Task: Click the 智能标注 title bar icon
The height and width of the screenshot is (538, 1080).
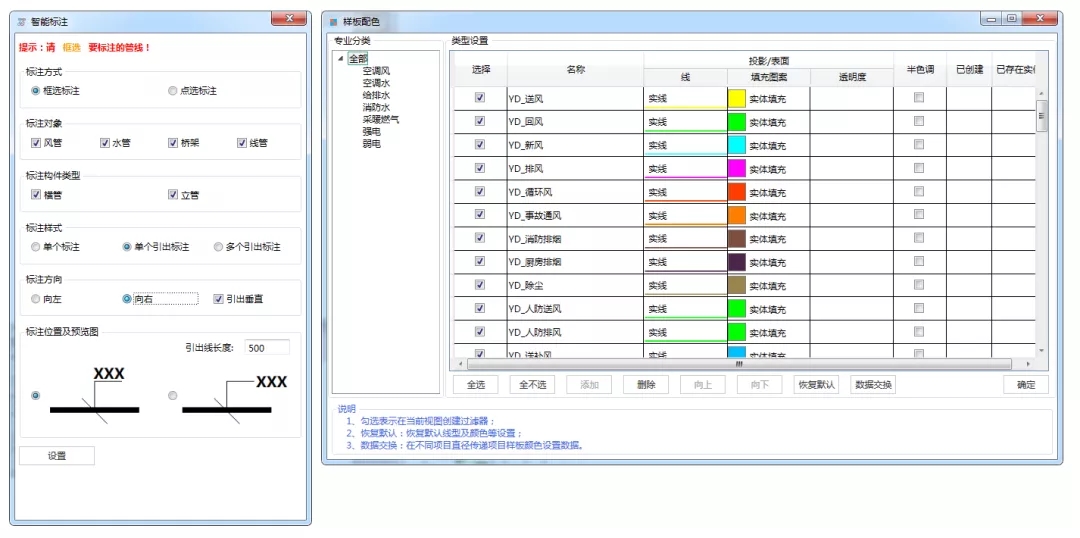Action: tap(21, 22)
